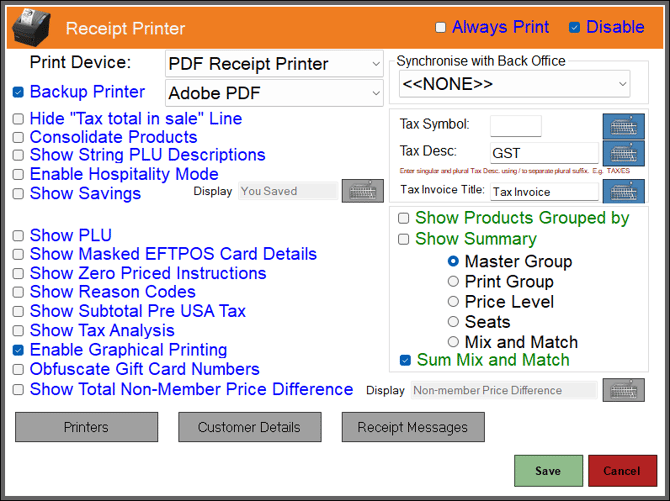Select the Print Group radio button
Image resolution: width=670 pixels, height=501 pixels.
[x=453, y=281]
